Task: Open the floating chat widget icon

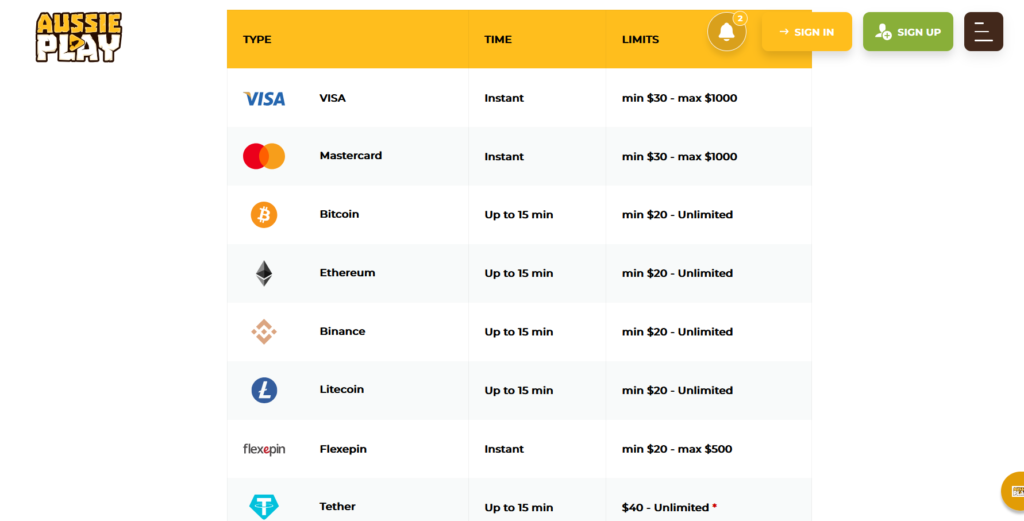Action: (x=1014, y=491)
